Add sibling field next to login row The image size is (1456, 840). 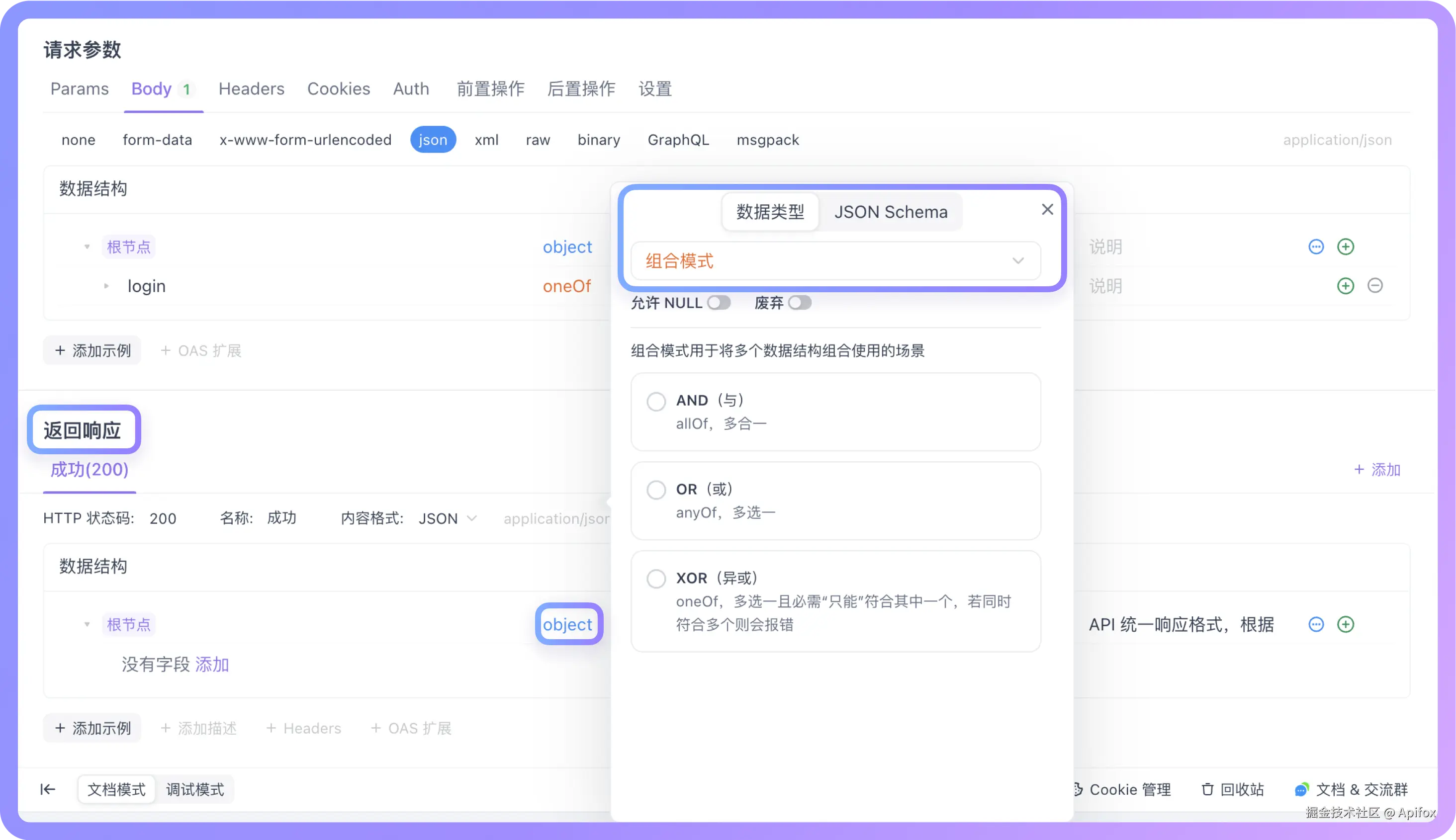(x=1345, y=286)
